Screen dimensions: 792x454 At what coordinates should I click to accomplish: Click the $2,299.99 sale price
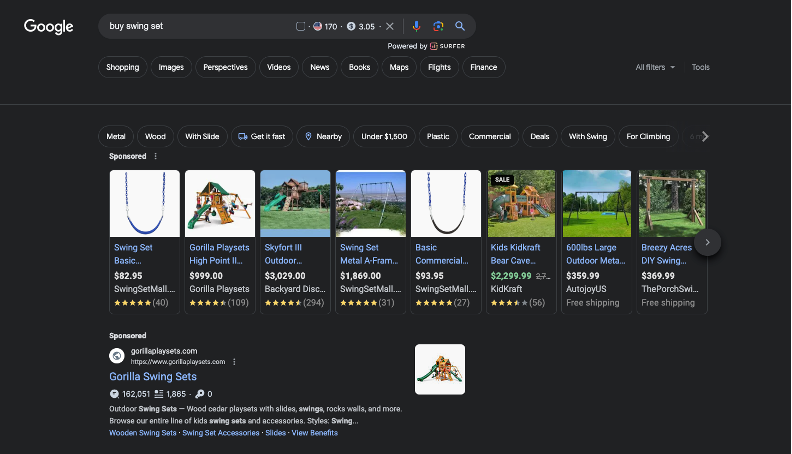[x=511, y=276]
